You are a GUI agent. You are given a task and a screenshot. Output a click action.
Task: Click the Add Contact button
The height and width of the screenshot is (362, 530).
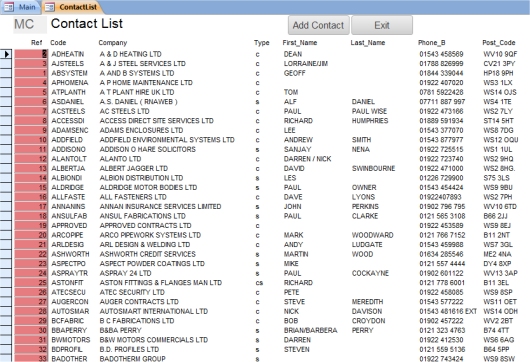(318, 25)
